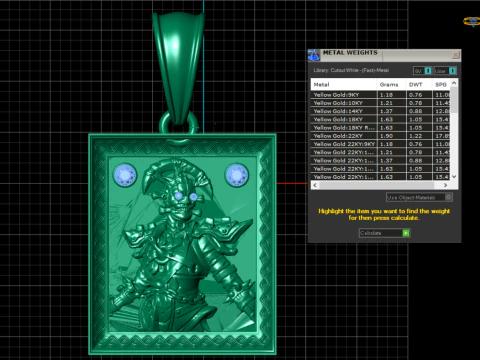
Task: Toggle the User option switch
Action: click(452, 71)
